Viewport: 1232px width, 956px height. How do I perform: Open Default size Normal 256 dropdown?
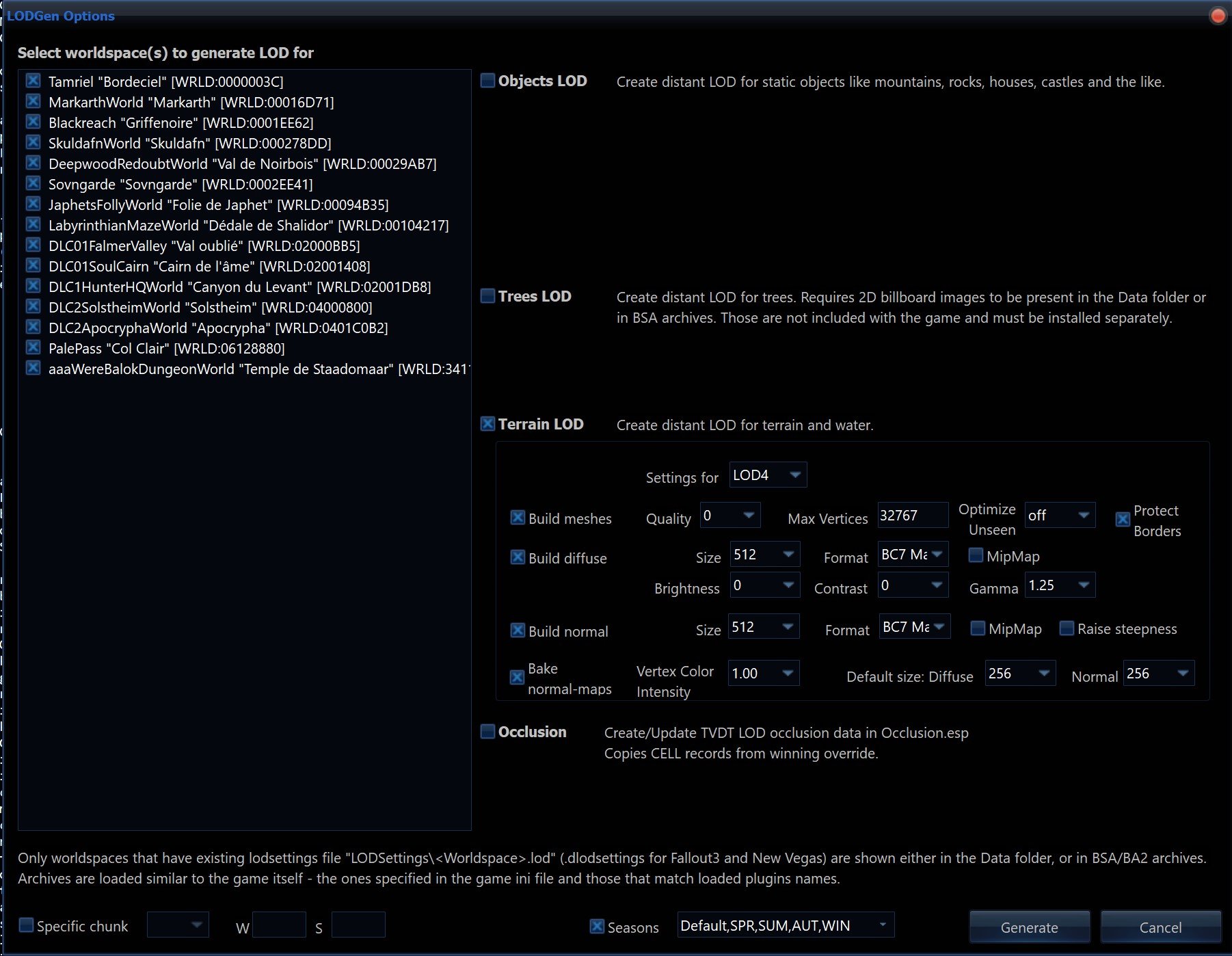click(1159, 673)
